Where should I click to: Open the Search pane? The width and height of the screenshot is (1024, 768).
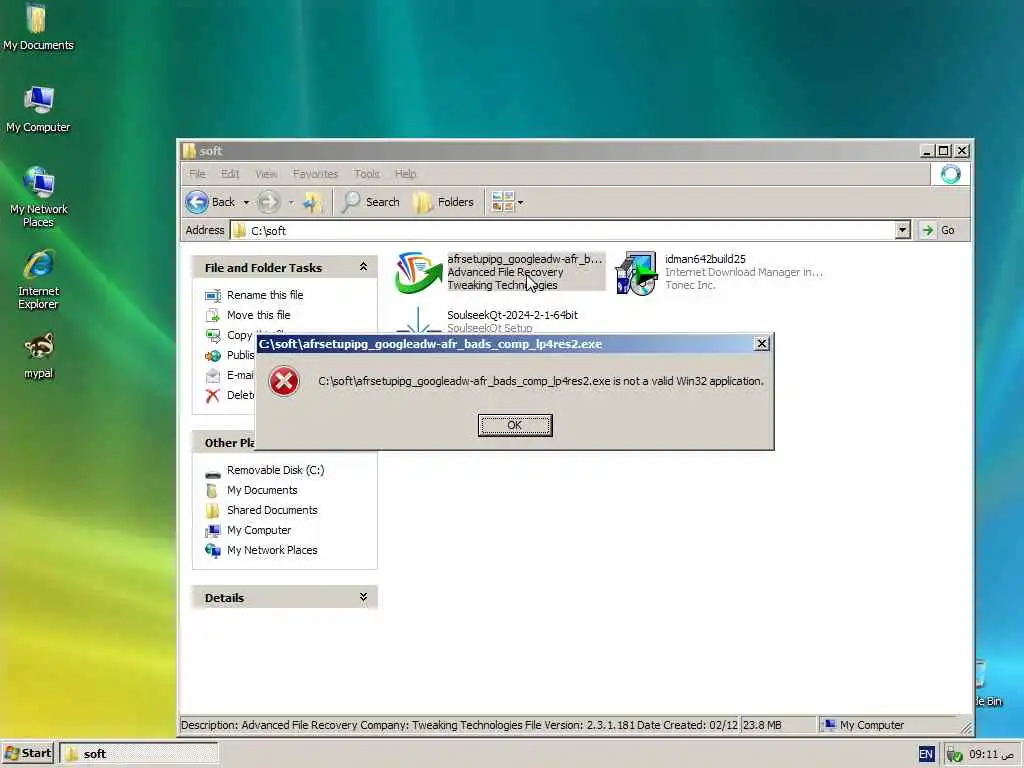click(x=371, y=202)
